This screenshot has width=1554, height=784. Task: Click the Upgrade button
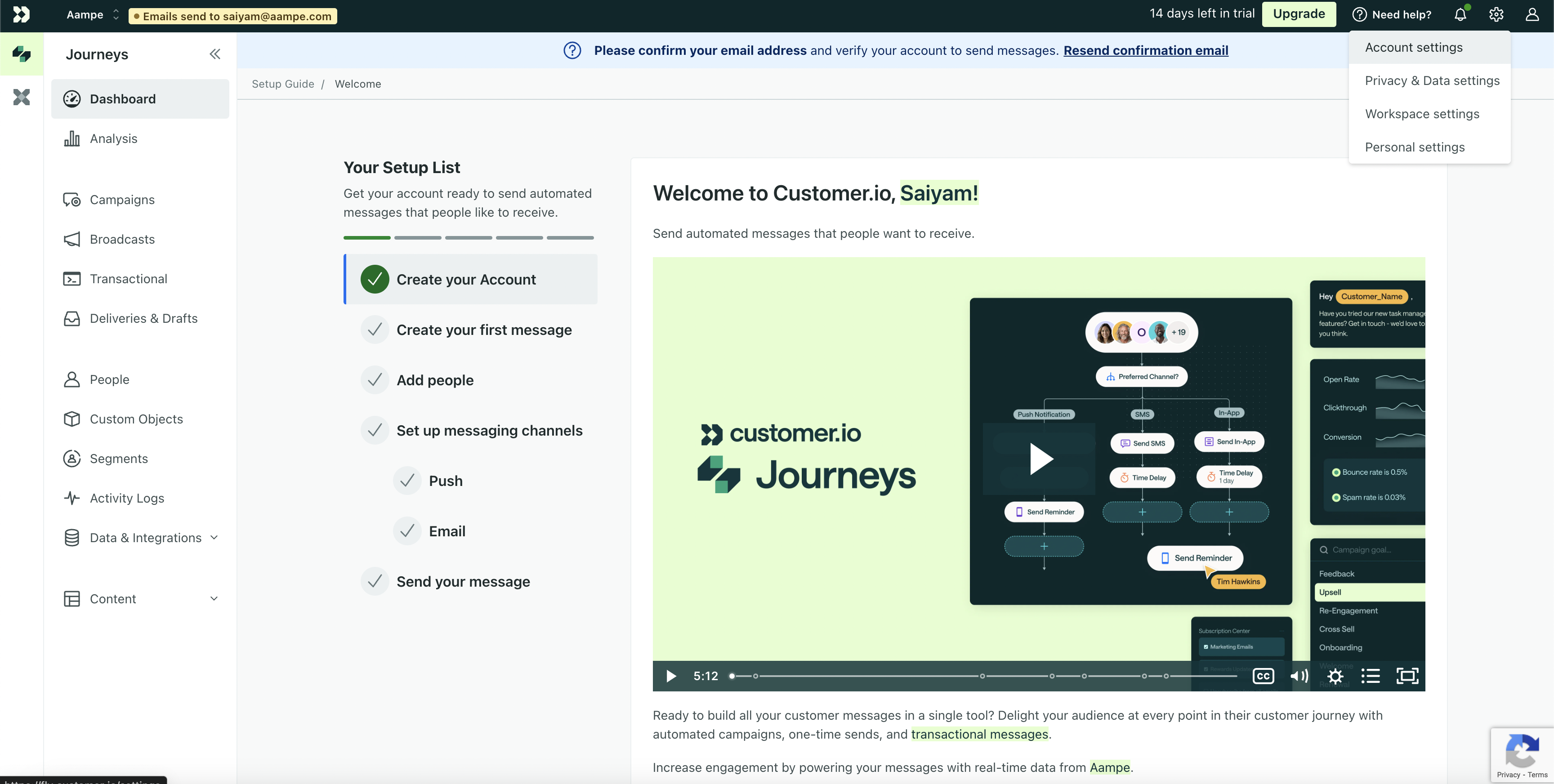(1298, 14)
